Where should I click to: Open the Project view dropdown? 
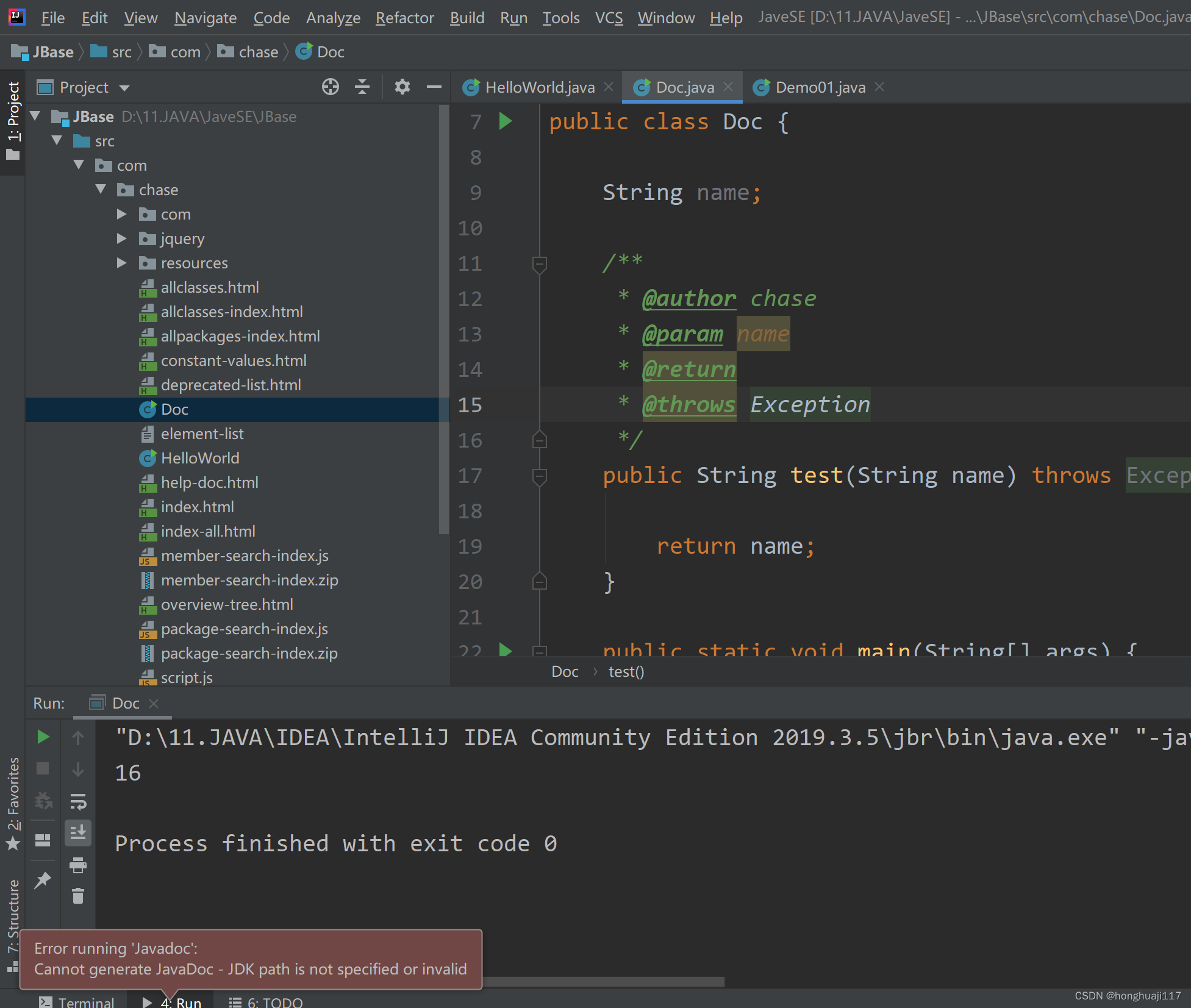[x=124, y=88]
